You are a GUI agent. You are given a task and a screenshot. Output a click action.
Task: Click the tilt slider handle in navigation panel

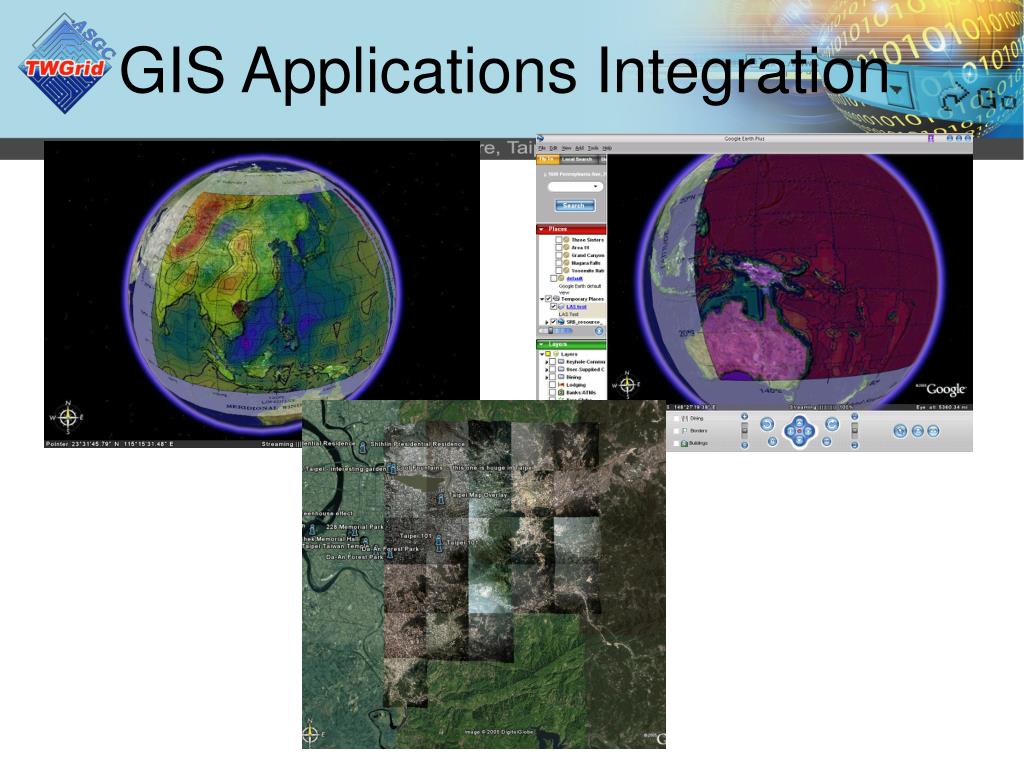855,430
